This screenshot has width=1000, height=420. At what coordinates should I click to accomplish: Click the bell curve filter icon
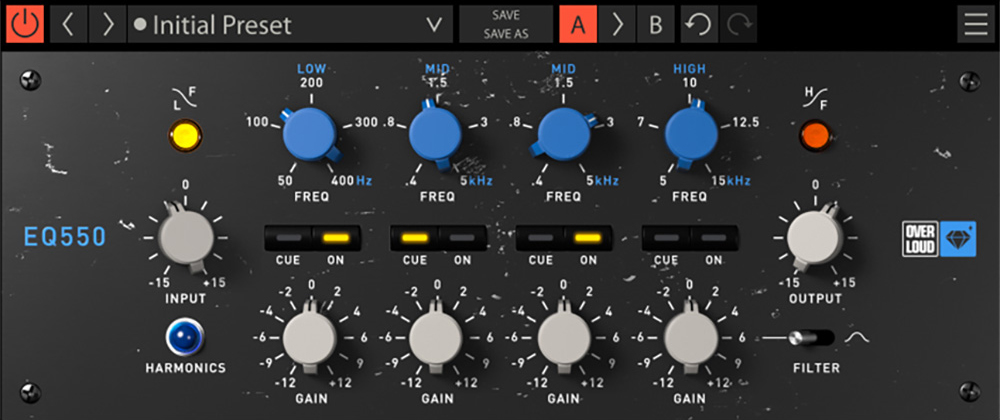pos(857,338)
